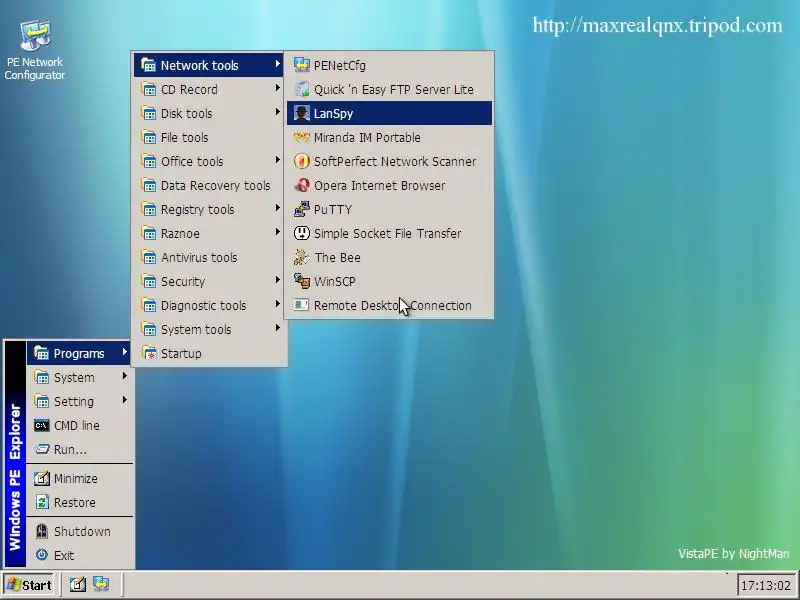The height and width of the screenshot is (600, 800).
Task: Click the network configurator quick launch icon on taskbar
Action: click(101, 584)
